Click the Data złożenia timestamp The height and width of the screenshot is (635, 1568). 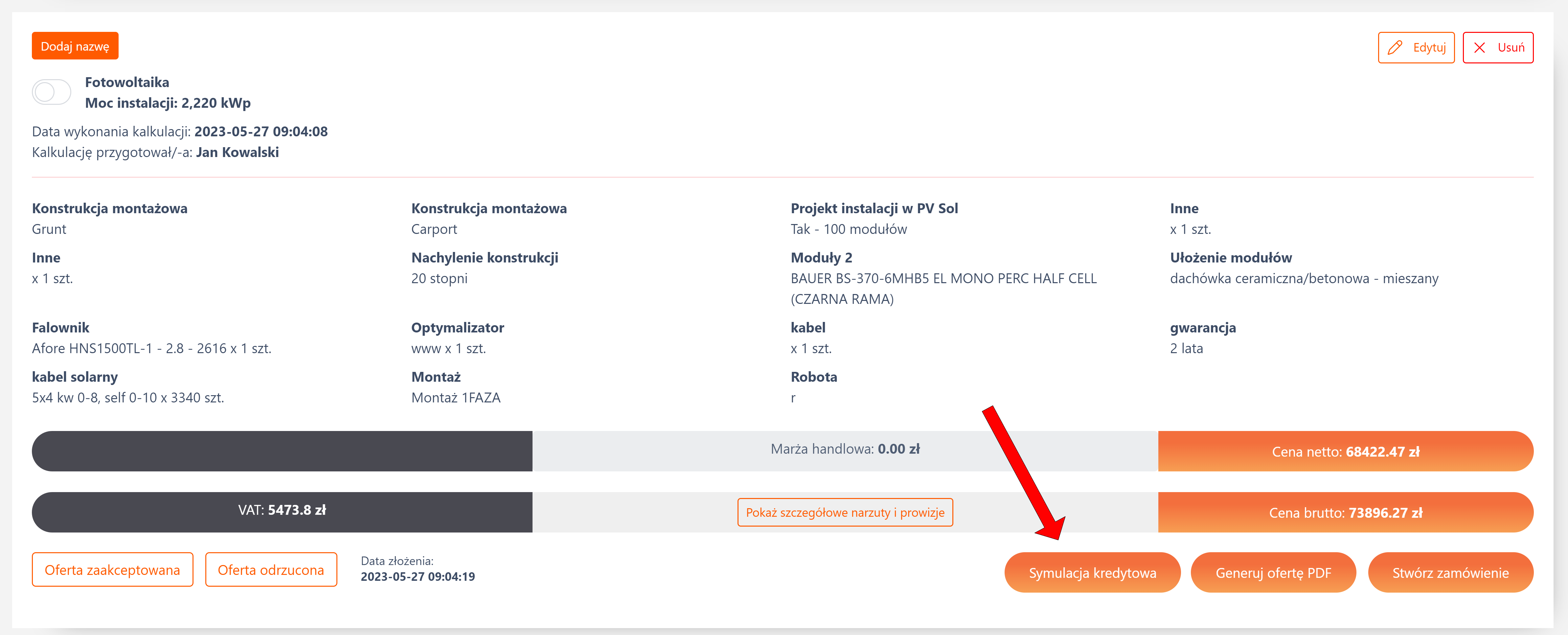[418, 577]
